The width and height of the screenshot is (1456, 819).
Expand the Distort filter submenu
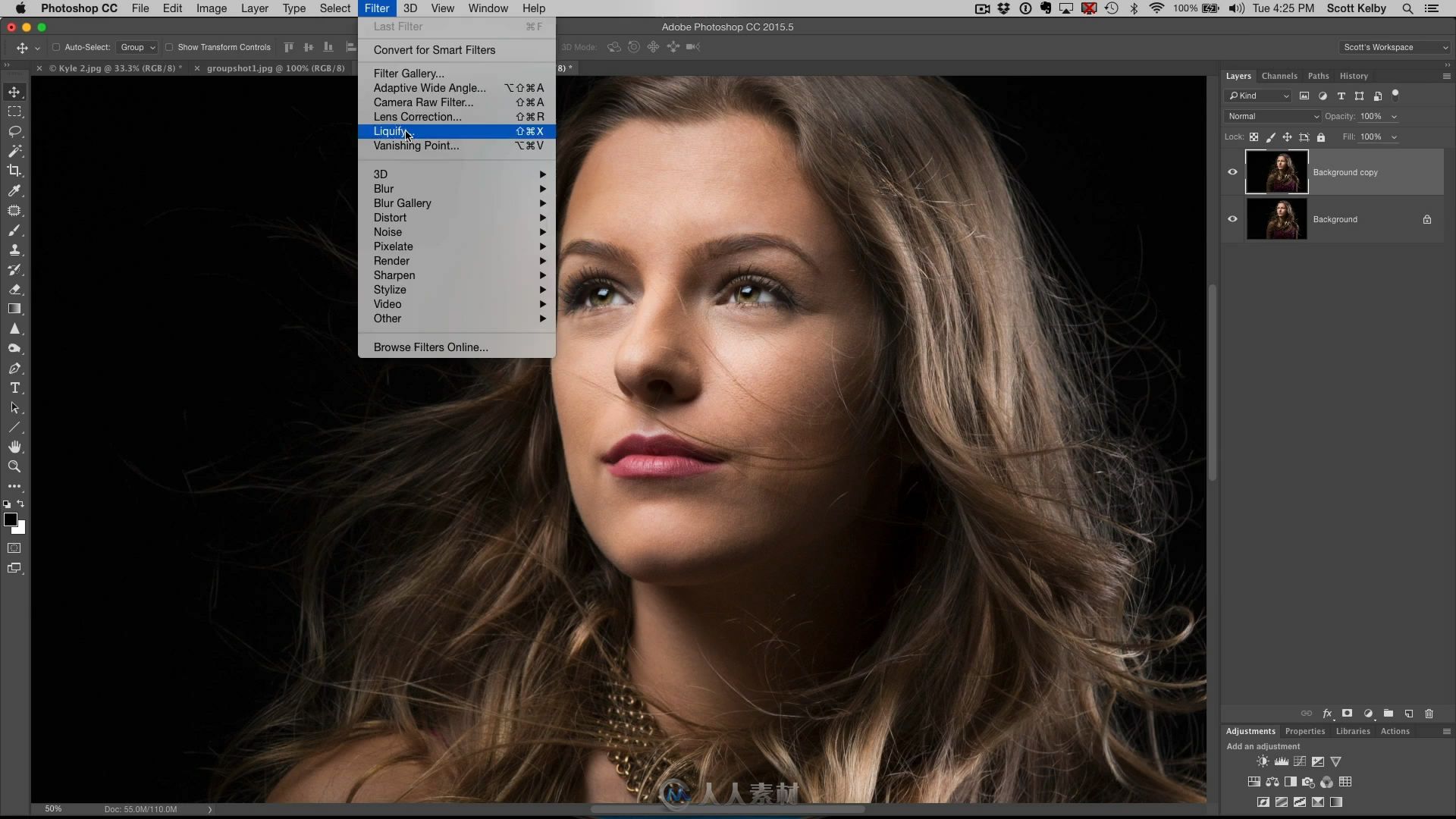tap(457, 218)
